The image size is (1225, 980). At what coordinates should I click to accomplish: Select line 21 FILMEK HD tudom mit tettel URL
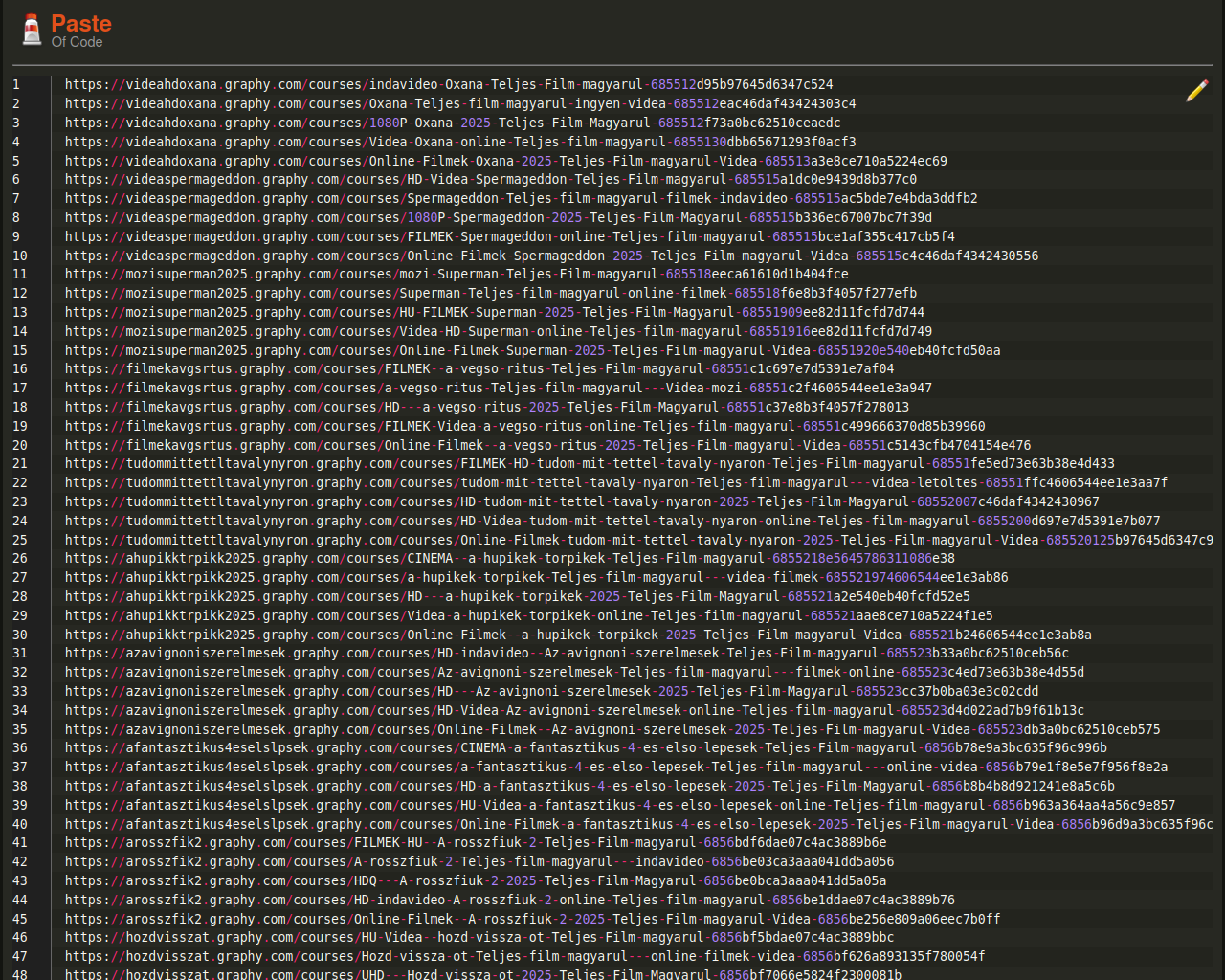590,463
